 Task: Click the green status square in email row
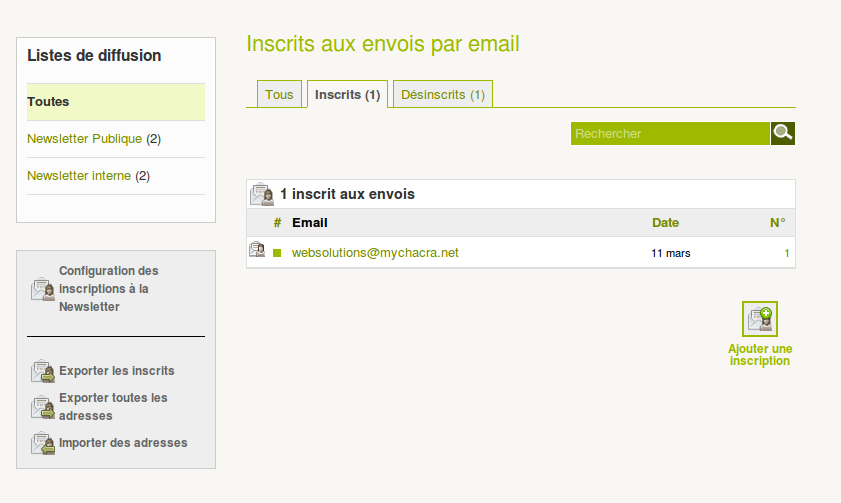pos(277,253)
